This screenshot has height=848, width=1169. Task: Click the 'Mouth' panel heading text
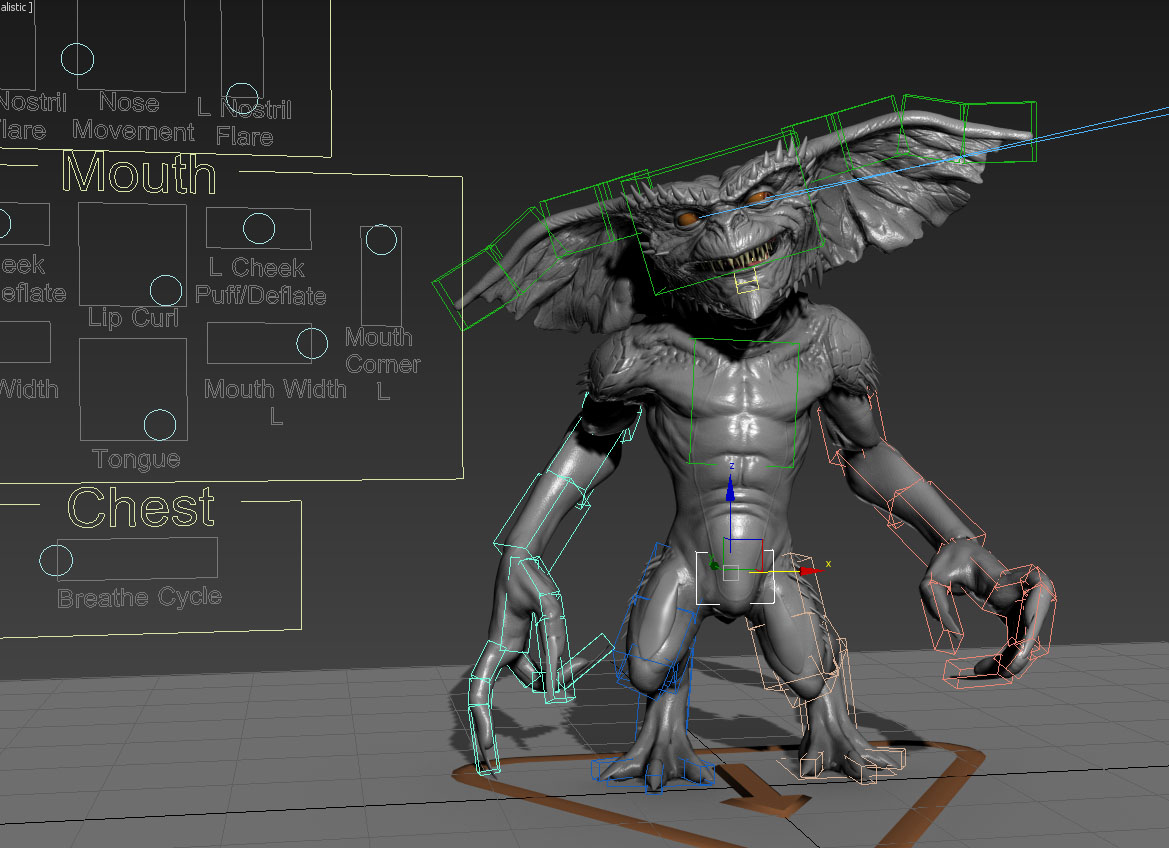[139, 173]
